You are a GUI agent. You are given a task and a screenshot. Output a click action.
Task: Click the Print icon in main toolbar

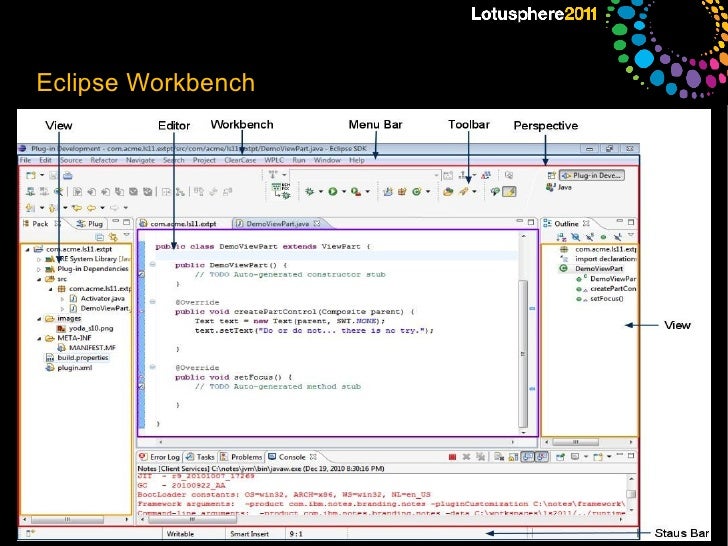[x=68, y=176]
